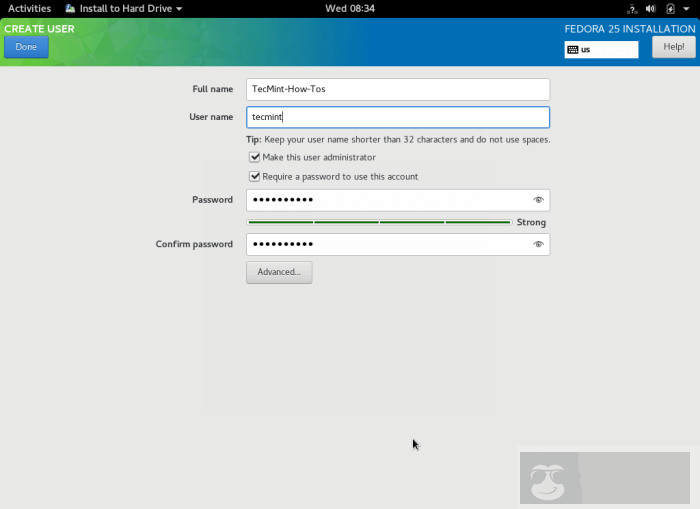This screenshot has width=700, height=509.
Task: Expand the system menu arrow
Action: click(x=686, y=8)
